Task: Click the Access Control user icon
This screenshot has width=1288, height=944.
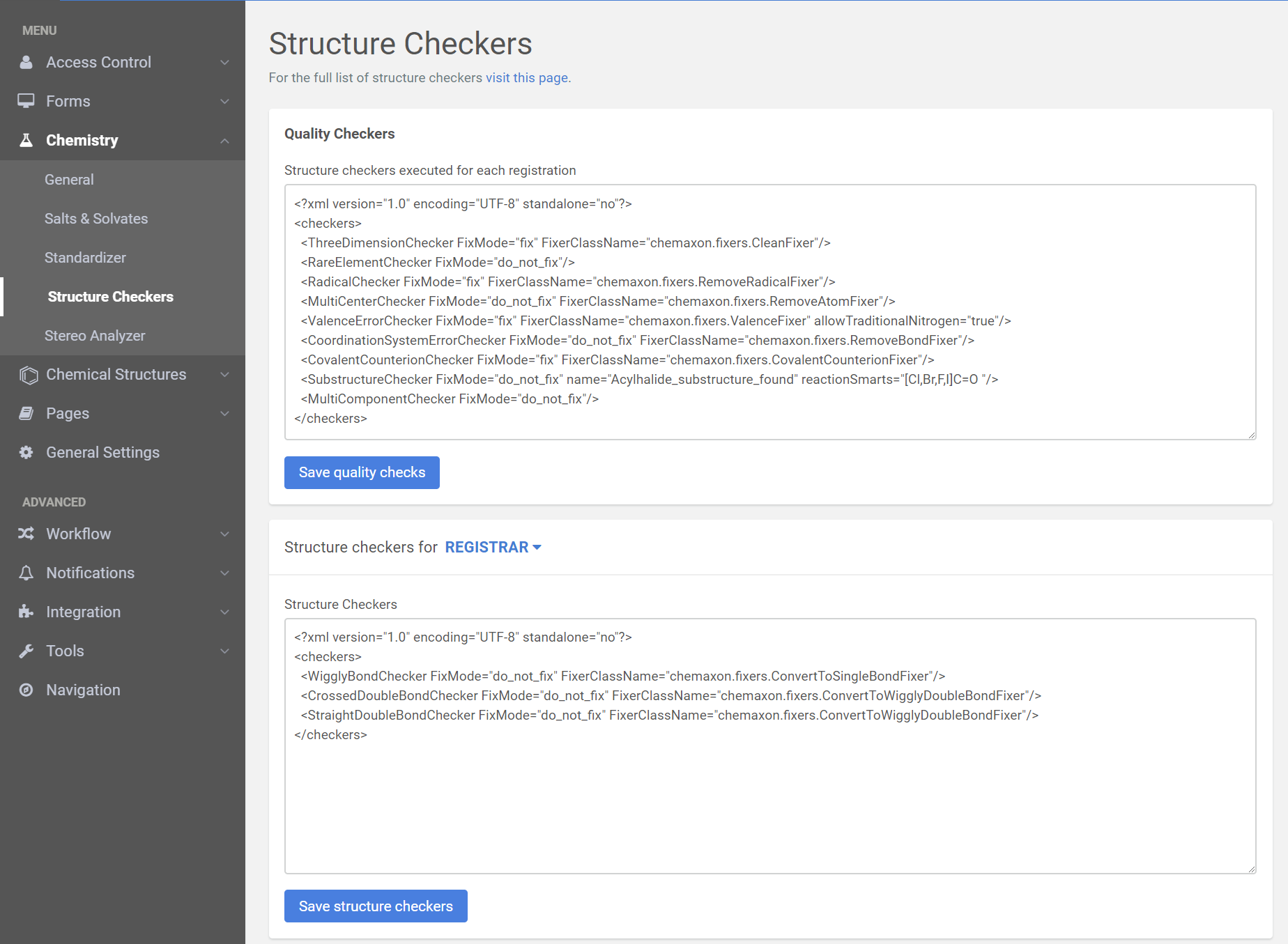Action: (26, 62)
